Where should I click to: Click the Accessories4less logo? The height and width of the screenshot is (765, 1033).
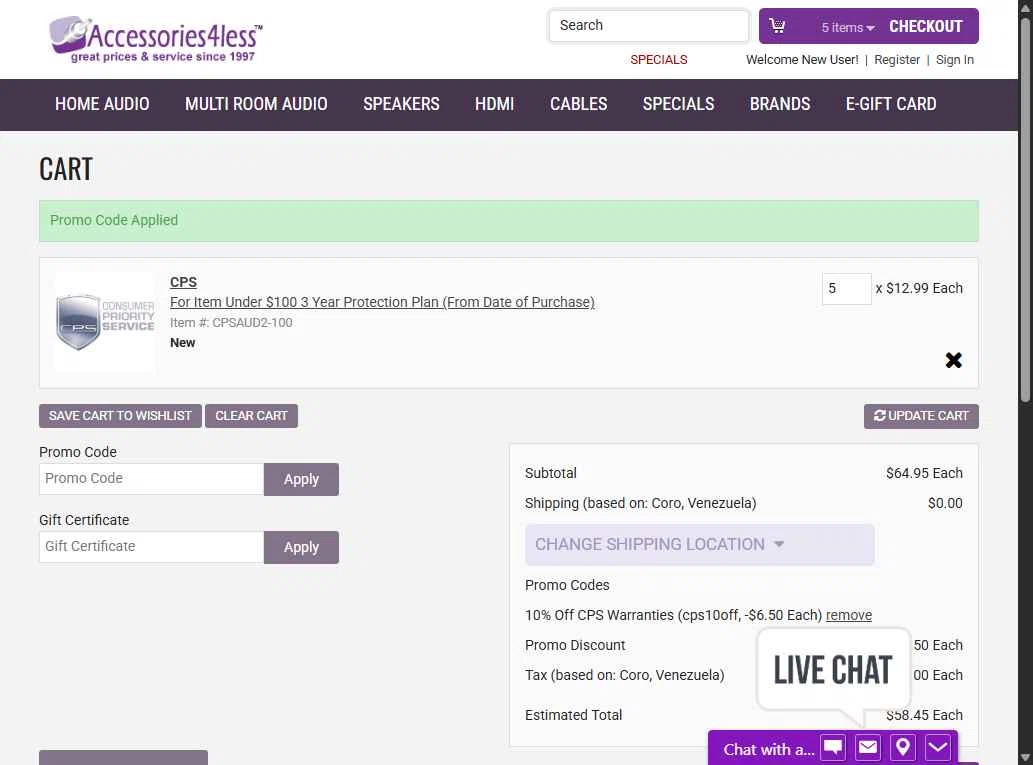point(155,39)
